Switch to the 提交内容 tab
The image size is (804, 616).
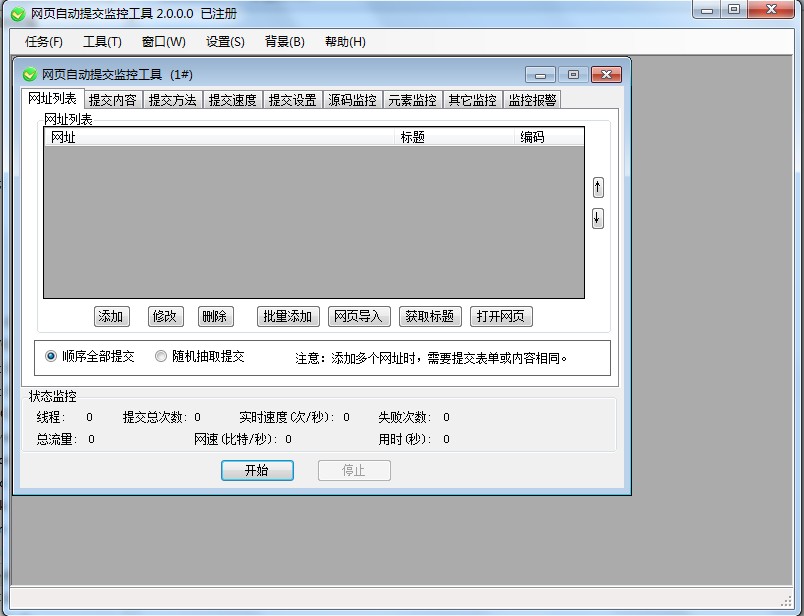pyautogui.click(x=112, y=100)
